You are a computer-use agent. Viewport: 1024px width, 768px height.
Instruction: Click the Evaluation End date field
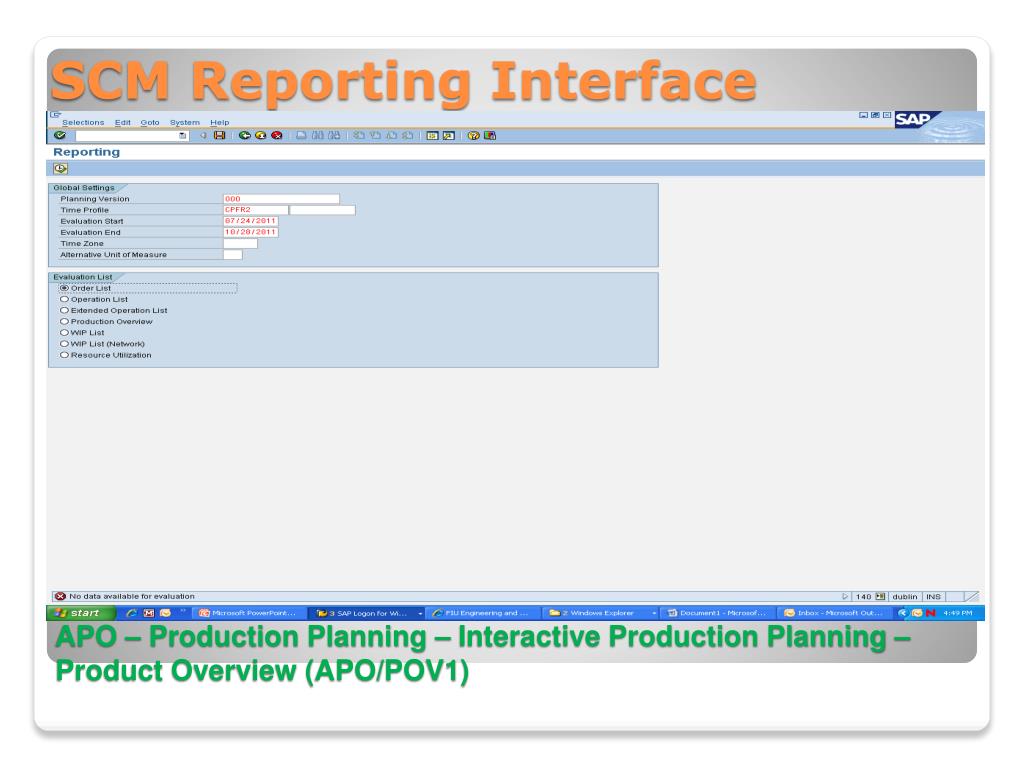(x=251, y=232)
